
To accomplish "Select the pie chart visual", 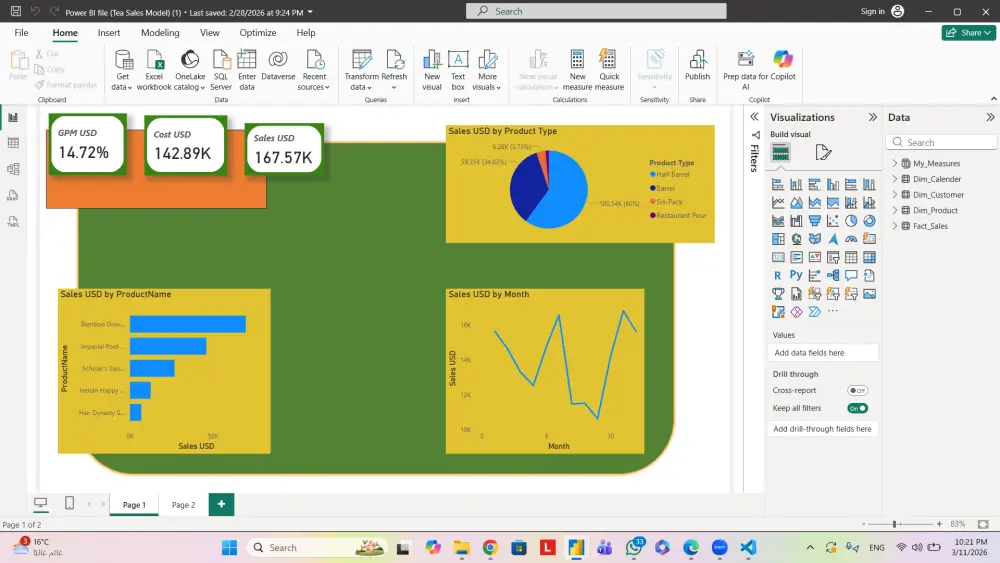I will 851,221.
